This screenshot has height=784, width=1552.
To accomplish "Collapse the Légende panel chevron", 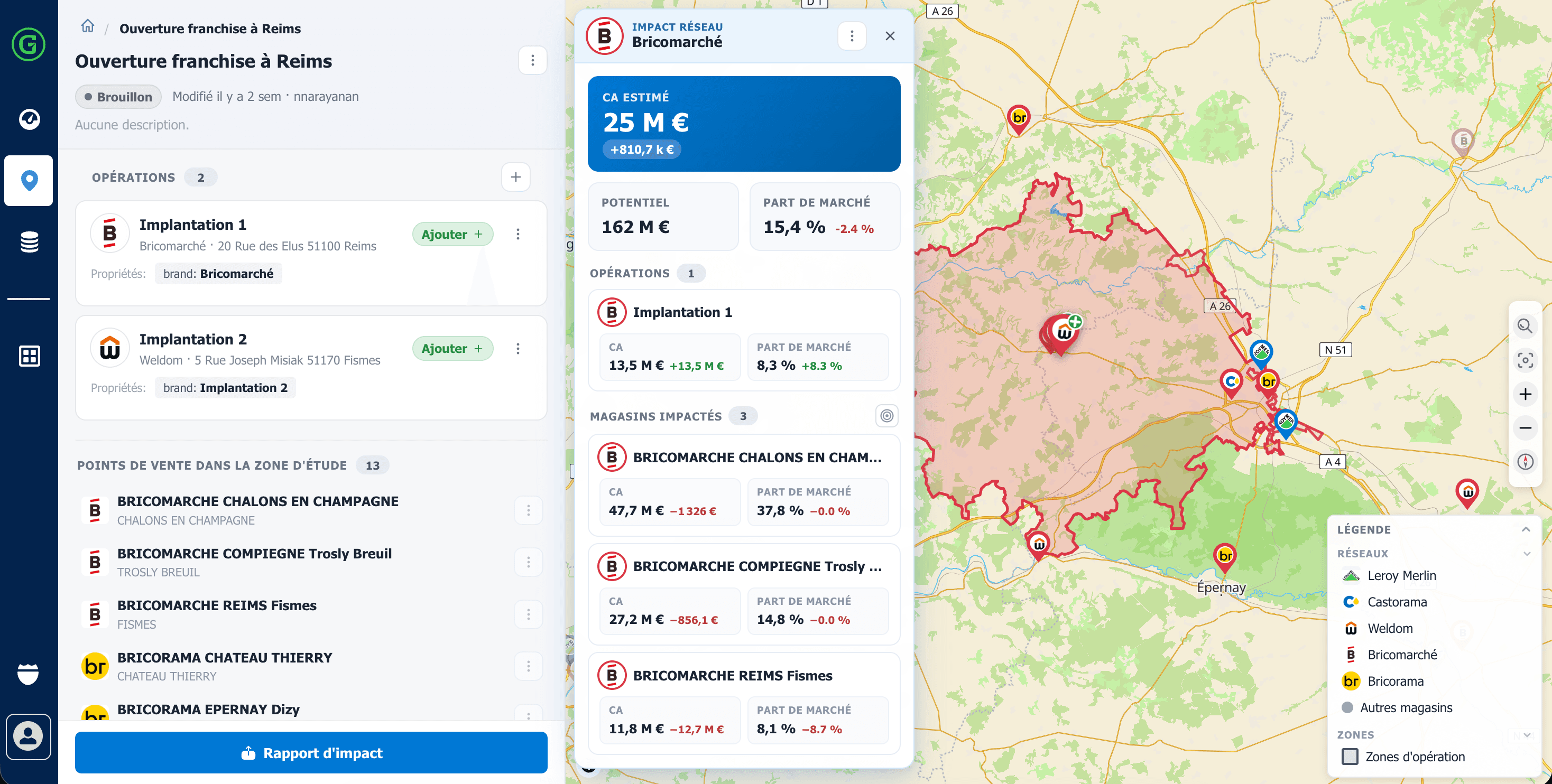I will click(1526, 529).
